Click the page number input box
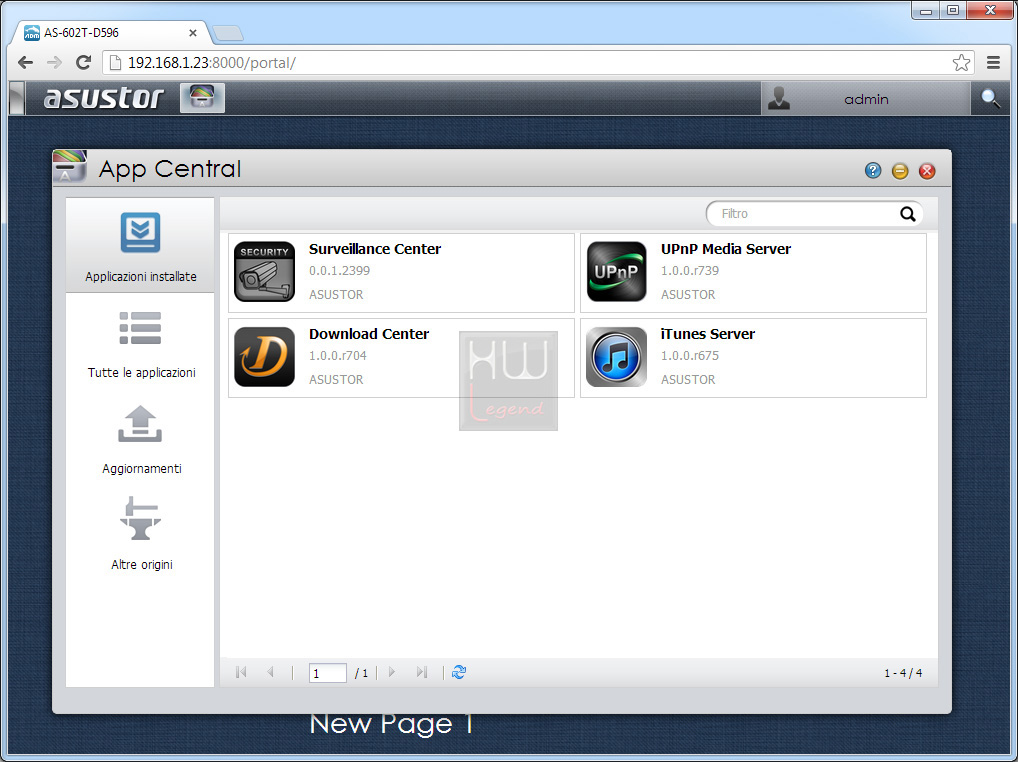 (x=327, y=673)
